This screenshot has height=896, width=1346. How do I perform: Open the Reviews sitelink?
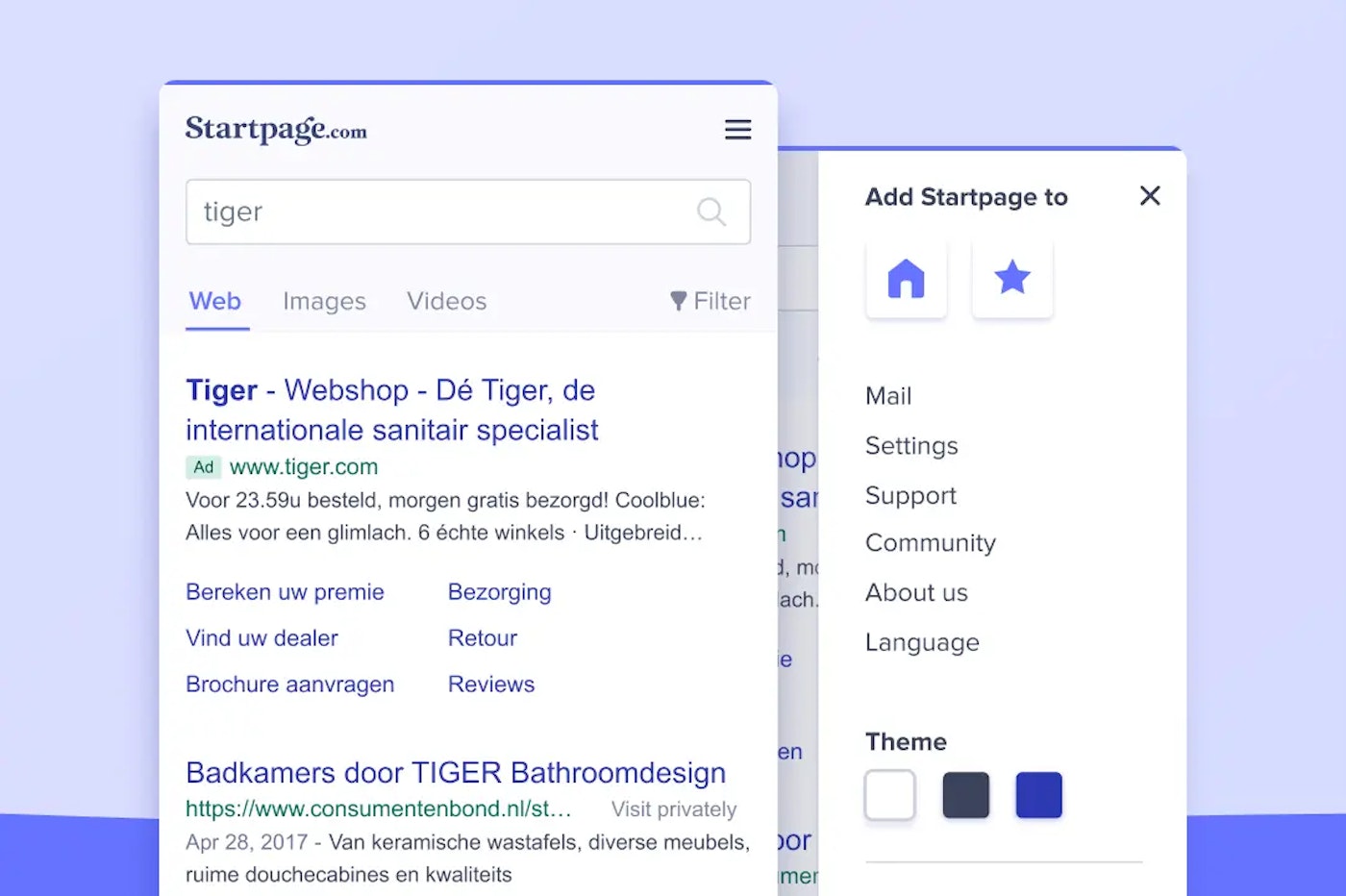491,684
